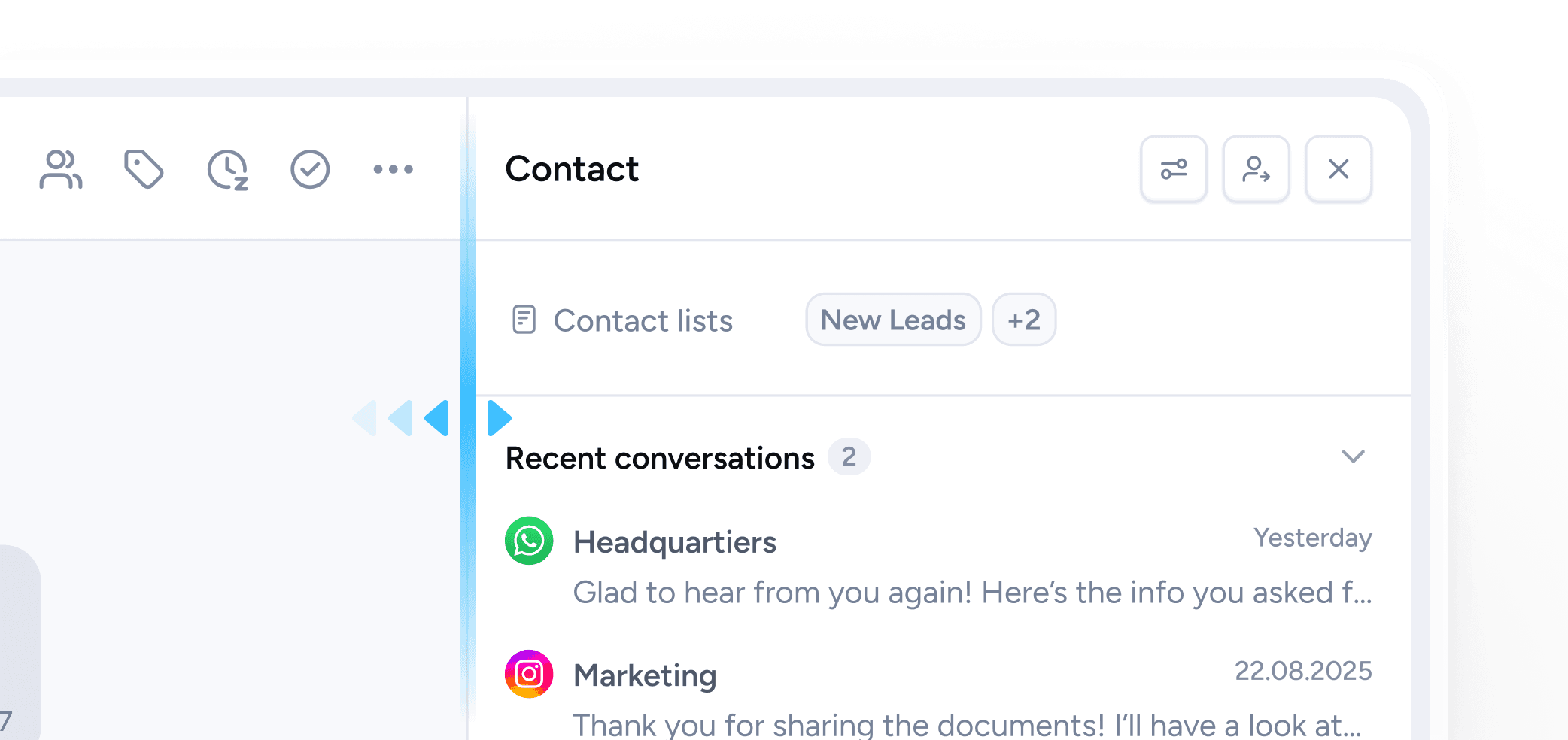
Task: Select the New Leads list tag
Action: (x=892, y=320)
